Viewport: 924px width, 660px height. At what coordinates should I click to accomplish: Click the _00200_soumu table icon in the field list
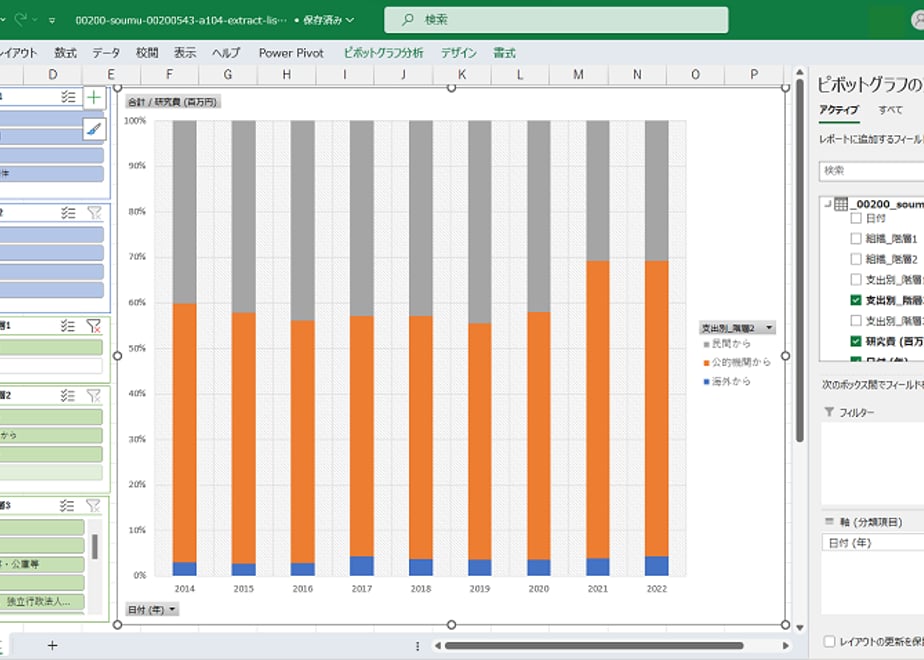(841, 204)
